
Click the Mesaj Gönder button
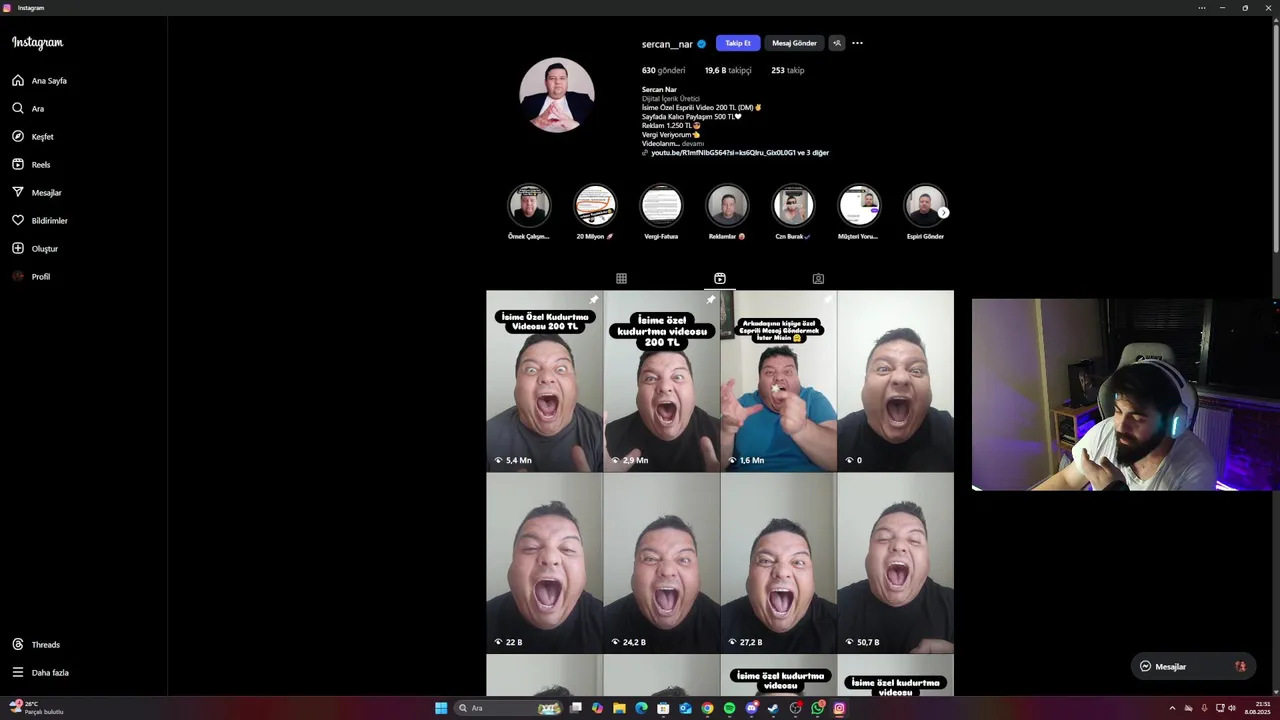coord(794,43)
